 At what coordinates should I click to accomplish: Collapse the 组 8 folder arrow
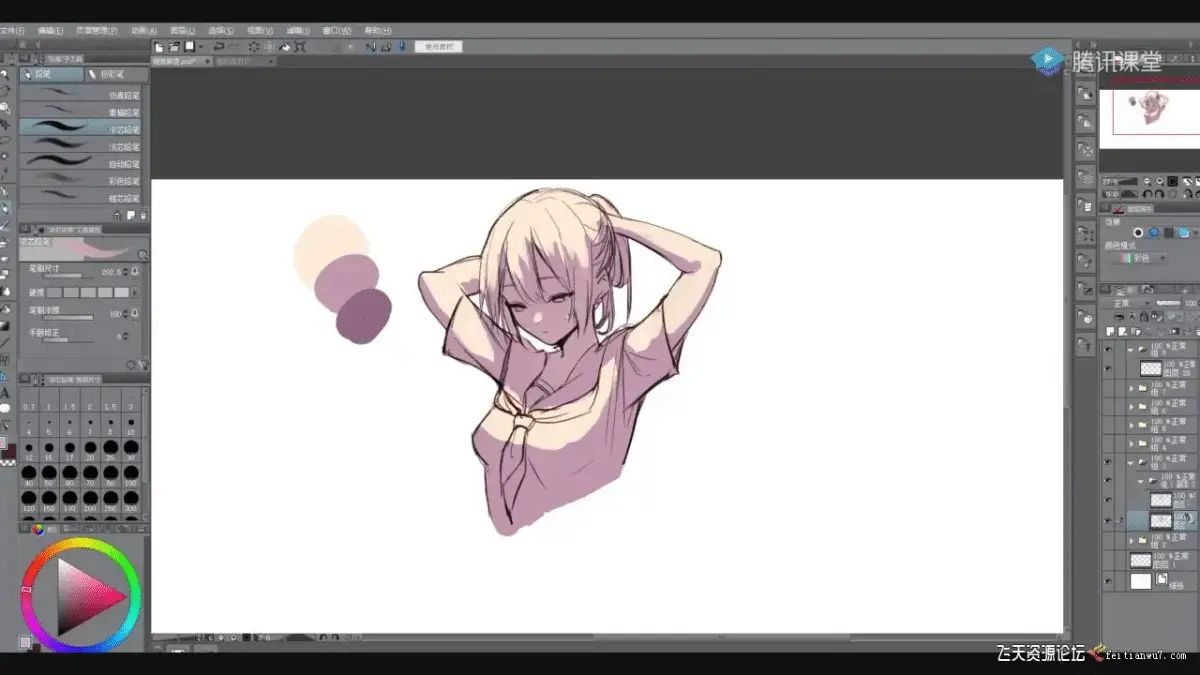1130,350
